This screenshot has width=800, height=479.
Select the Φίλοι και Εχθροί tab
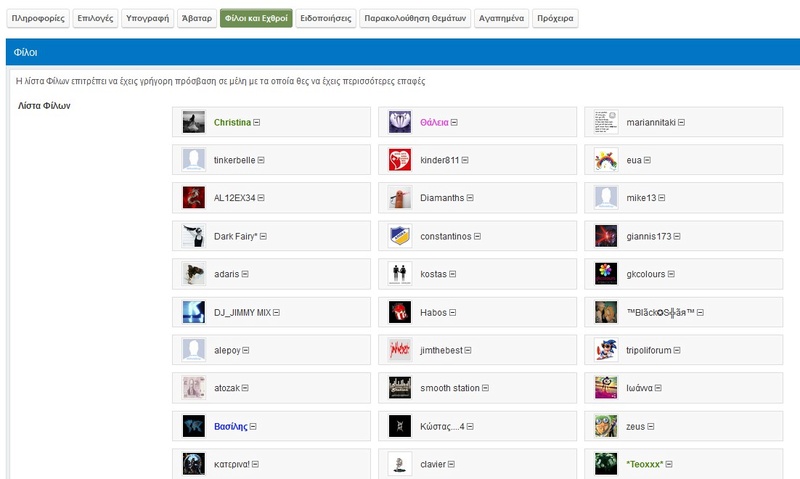point(256,18)
